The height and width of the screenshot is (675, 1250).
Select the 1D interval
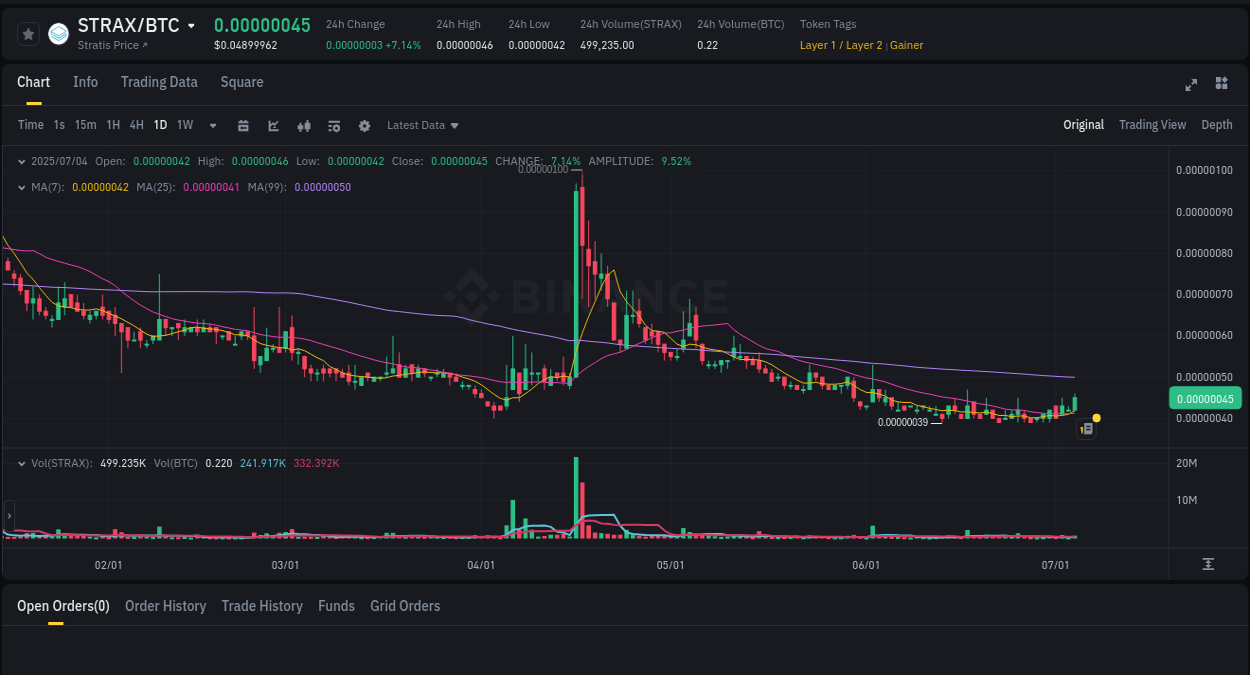coord(160,125)
